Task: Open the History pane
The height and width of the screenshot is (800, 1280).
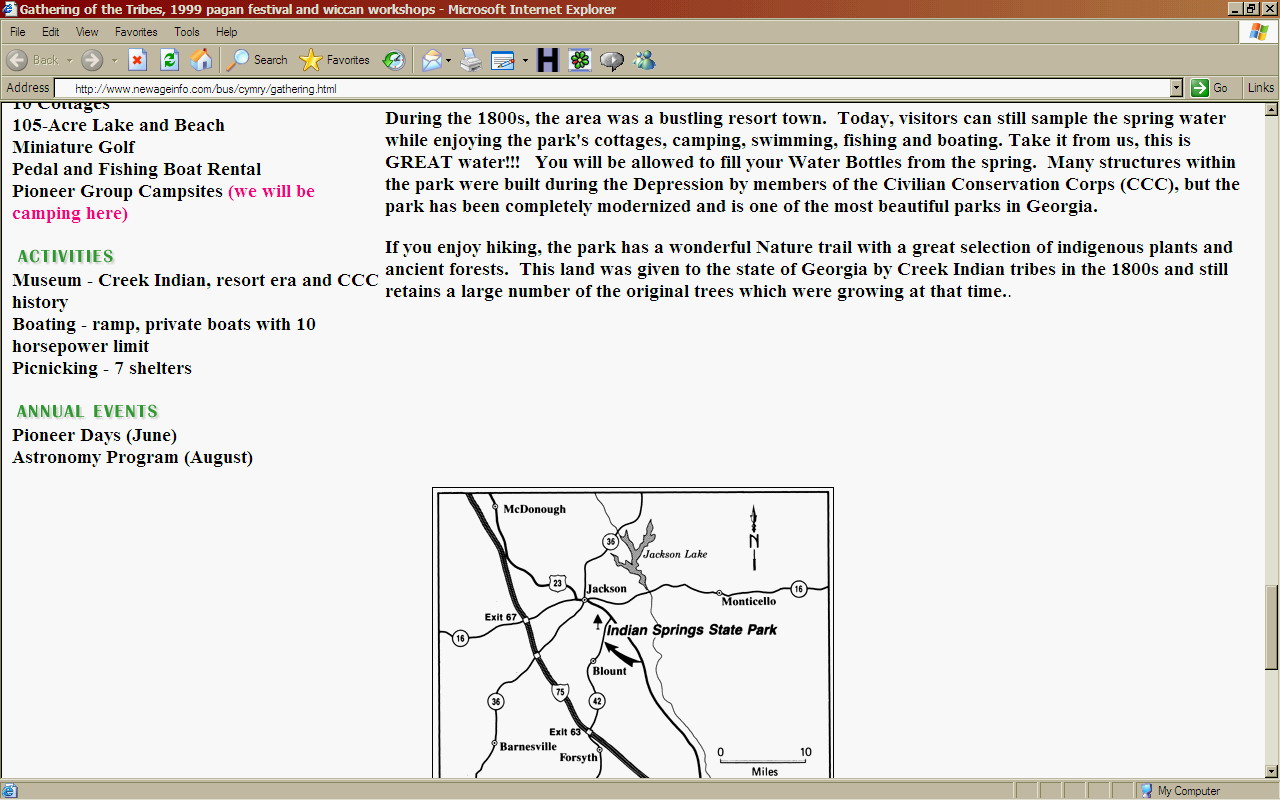Action: (x=394, y=60)
